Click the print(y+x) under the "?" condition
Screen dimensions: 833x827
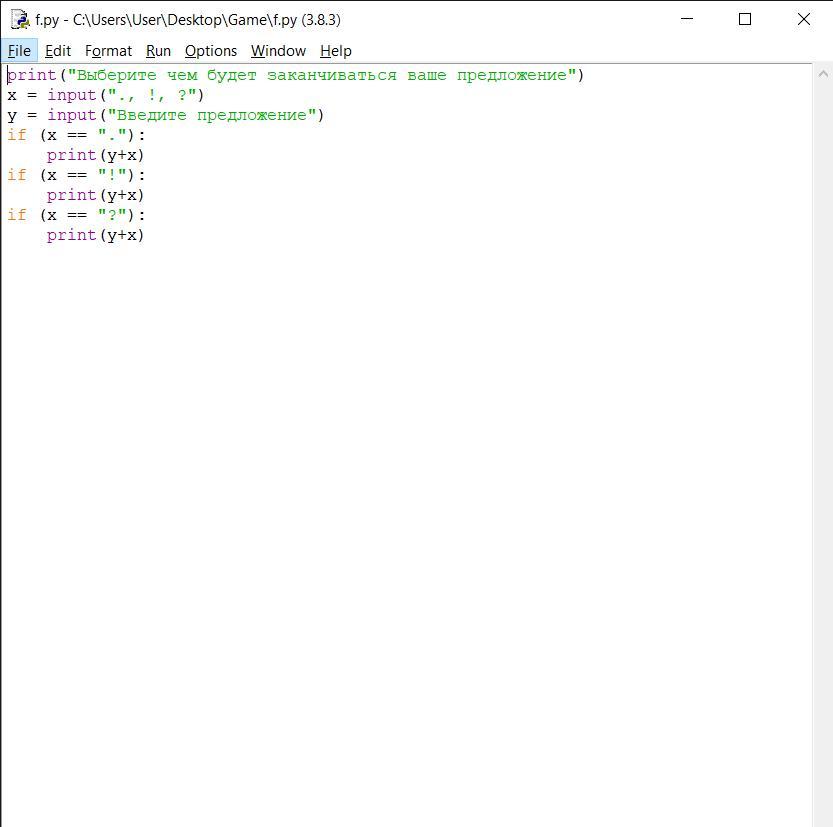pos(95,235)
